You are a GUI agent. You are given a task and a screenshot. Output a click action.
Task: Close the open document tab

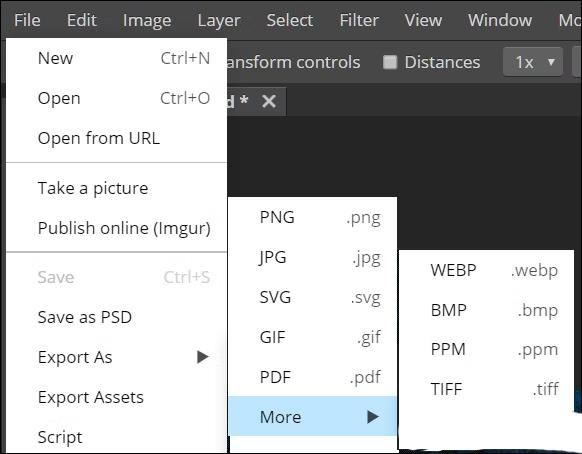pos(269,101)
